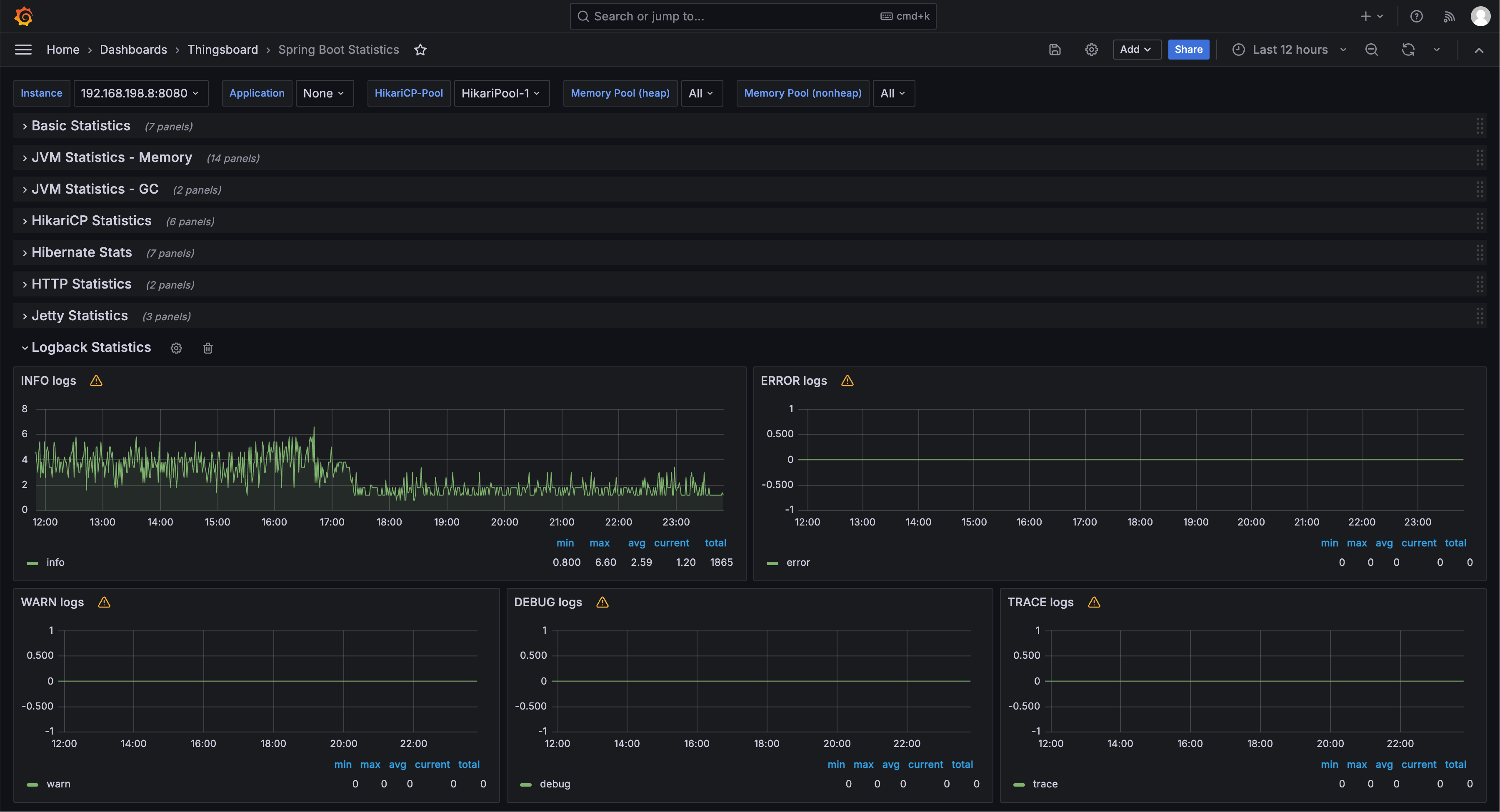Viewport: 1500px width, 812px height.
Task: Open the news feed RSS icon
Action: click(x=1449, y=16)
